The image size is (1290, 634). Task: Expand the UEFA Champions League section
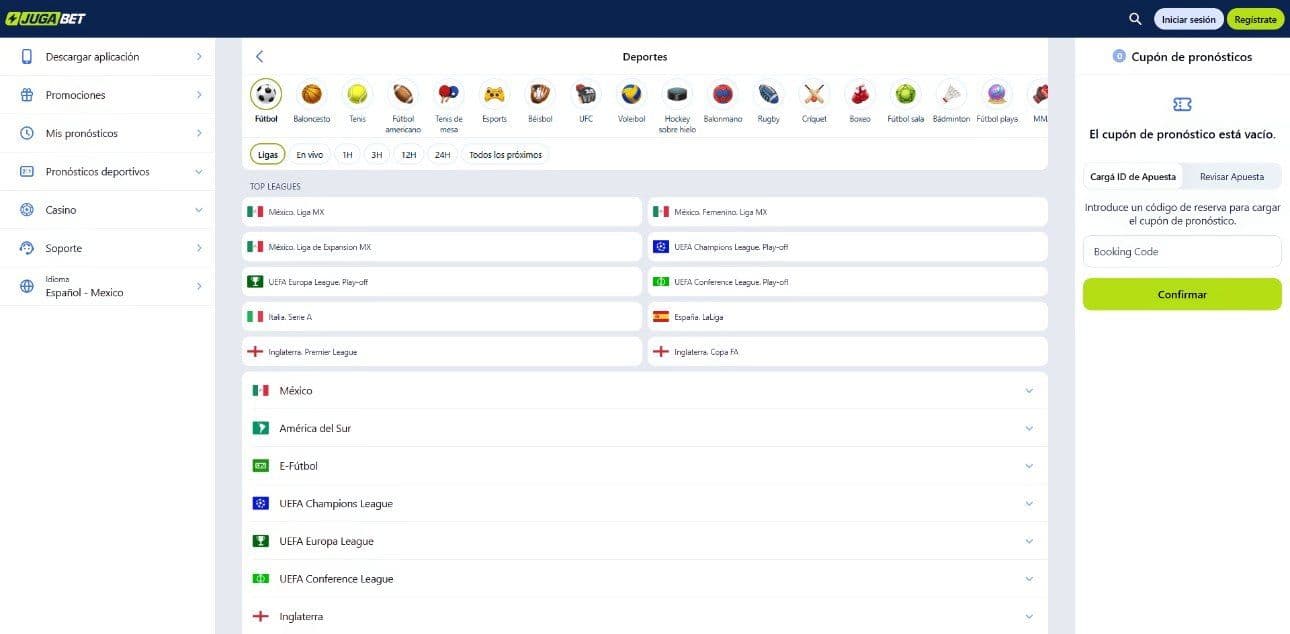tap(644, 504)
